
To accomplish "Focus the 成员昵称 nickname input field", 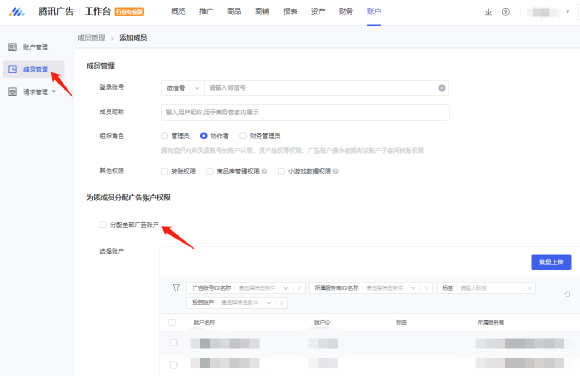I will click(x=305, y=112).
